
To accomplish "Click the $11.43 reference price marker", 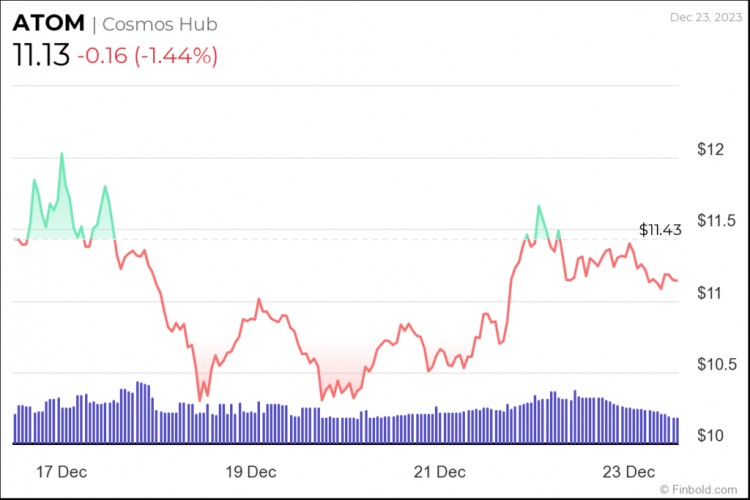I will coord(660,230).
